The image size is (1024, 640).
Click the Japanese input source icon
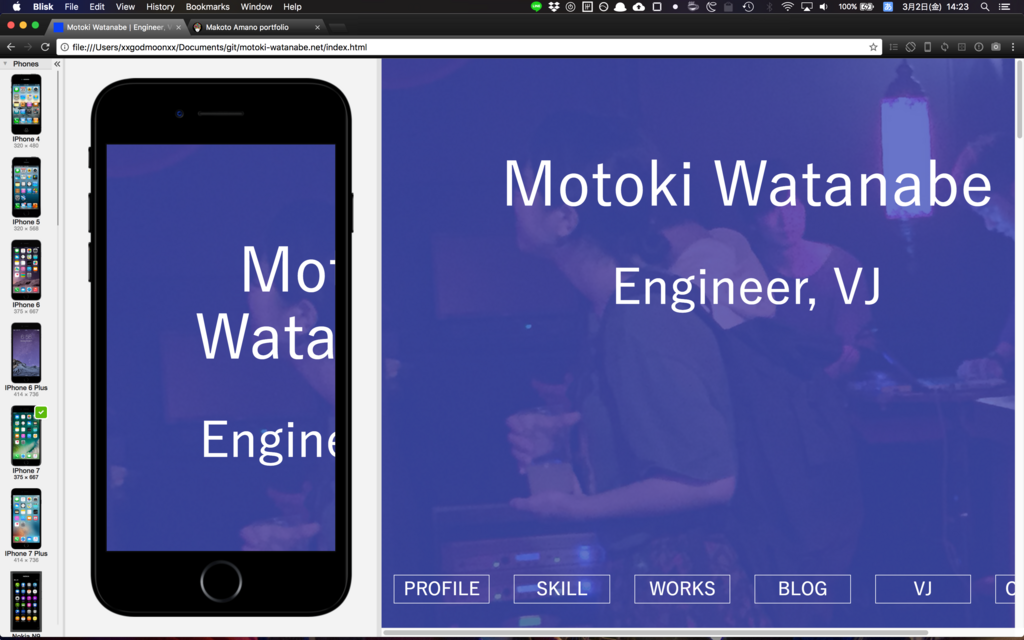point(888,7)
